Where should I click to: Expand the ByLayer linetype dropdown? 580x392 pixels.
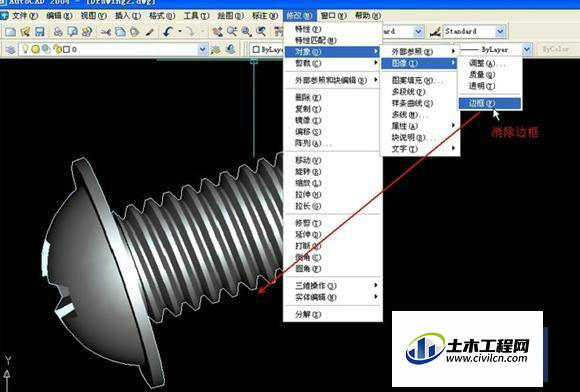pyautogui.click(x=527, y=49)
